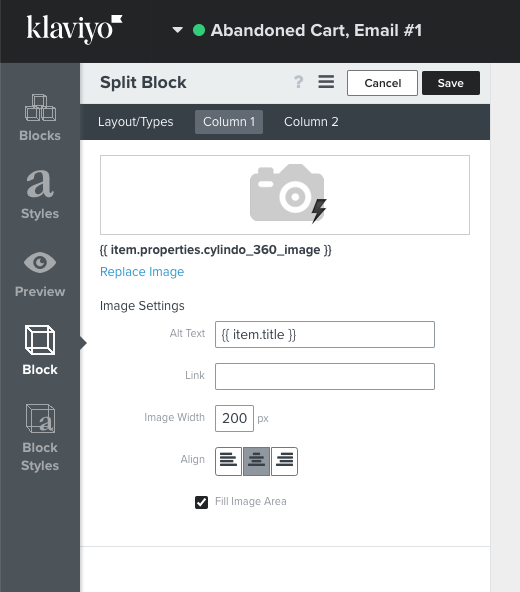Click the camera image placeholder thumbnail

pos(285,195)
